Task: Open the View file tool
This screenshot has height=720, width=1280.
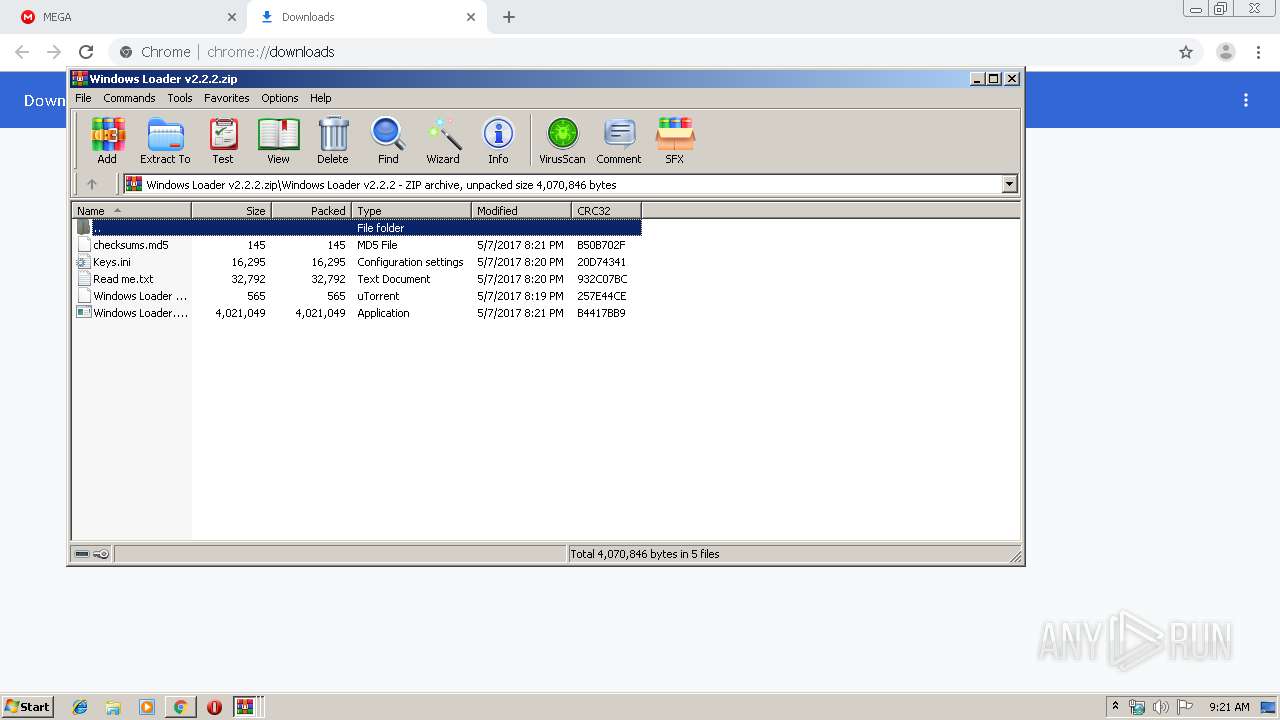Action: tap(278, 140)
